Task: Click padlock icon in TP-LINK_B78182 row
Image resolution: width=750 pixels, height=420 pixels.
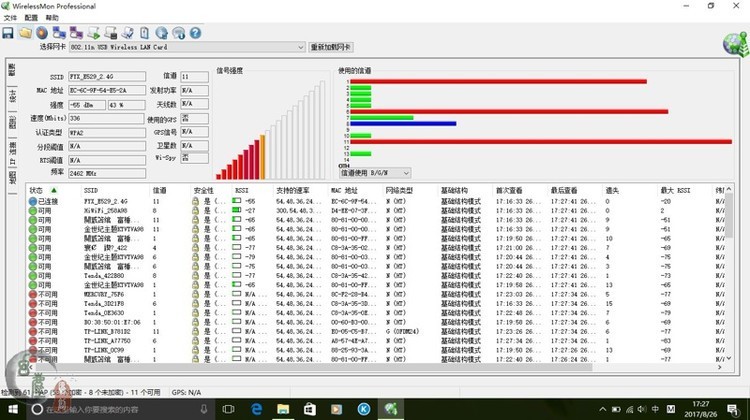Action: (x=195, y=332)
